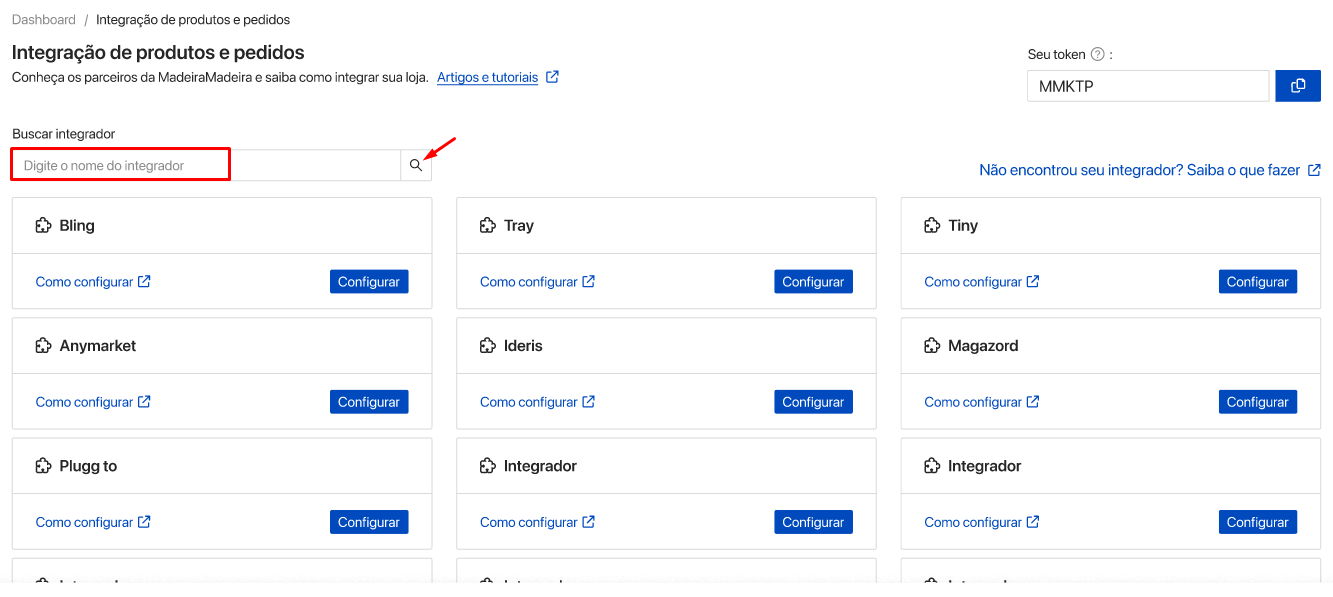Image resolution: width=1333 pixels, height=597 pixels.
Task: Open the Artigos e tutoriais link
Action: click(x=487, y=77)
